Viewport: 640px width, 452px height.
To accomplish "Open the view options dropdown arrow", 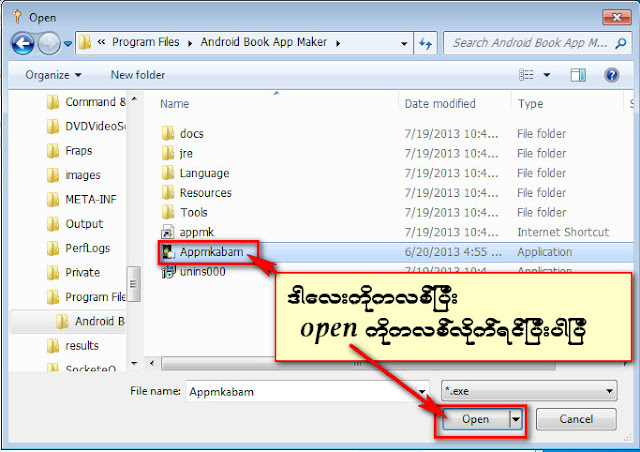I will pyautogui.click(x=547, y=75).
